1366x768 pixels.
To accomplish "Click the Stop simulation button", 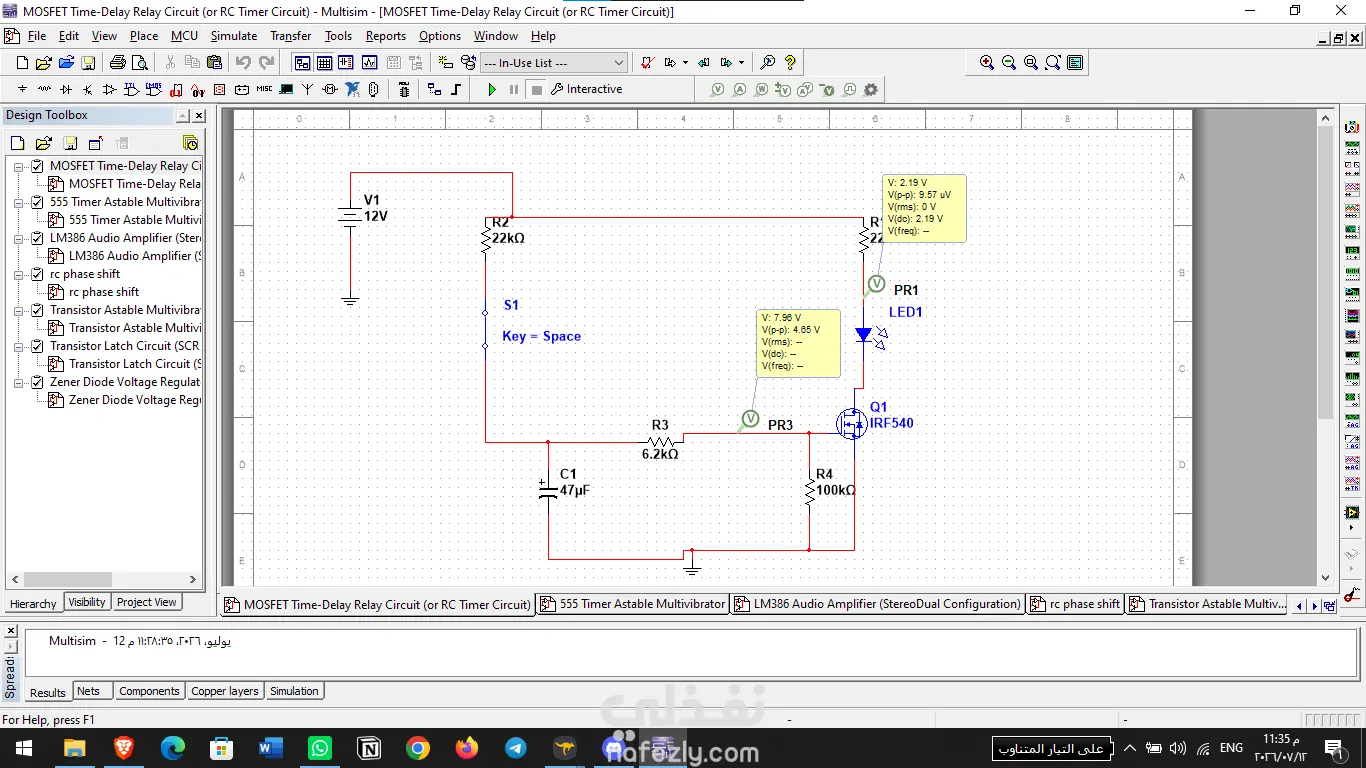I will pyautogui.click(x=537, y=89).
